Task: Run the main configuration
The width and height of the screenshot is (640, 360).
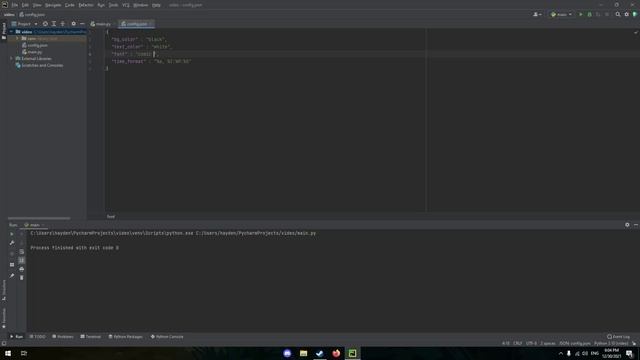Action: point(581,14)
